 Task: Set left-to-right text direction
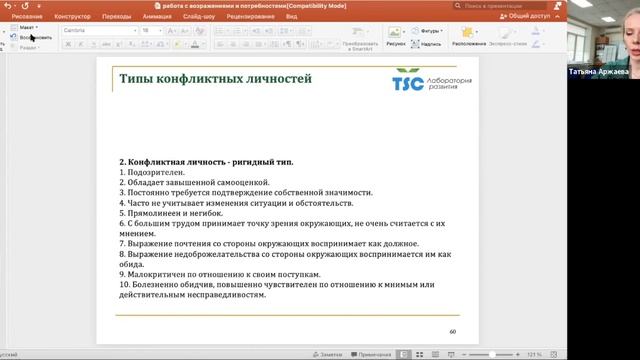pyautogui.click(x=287, y=44)
